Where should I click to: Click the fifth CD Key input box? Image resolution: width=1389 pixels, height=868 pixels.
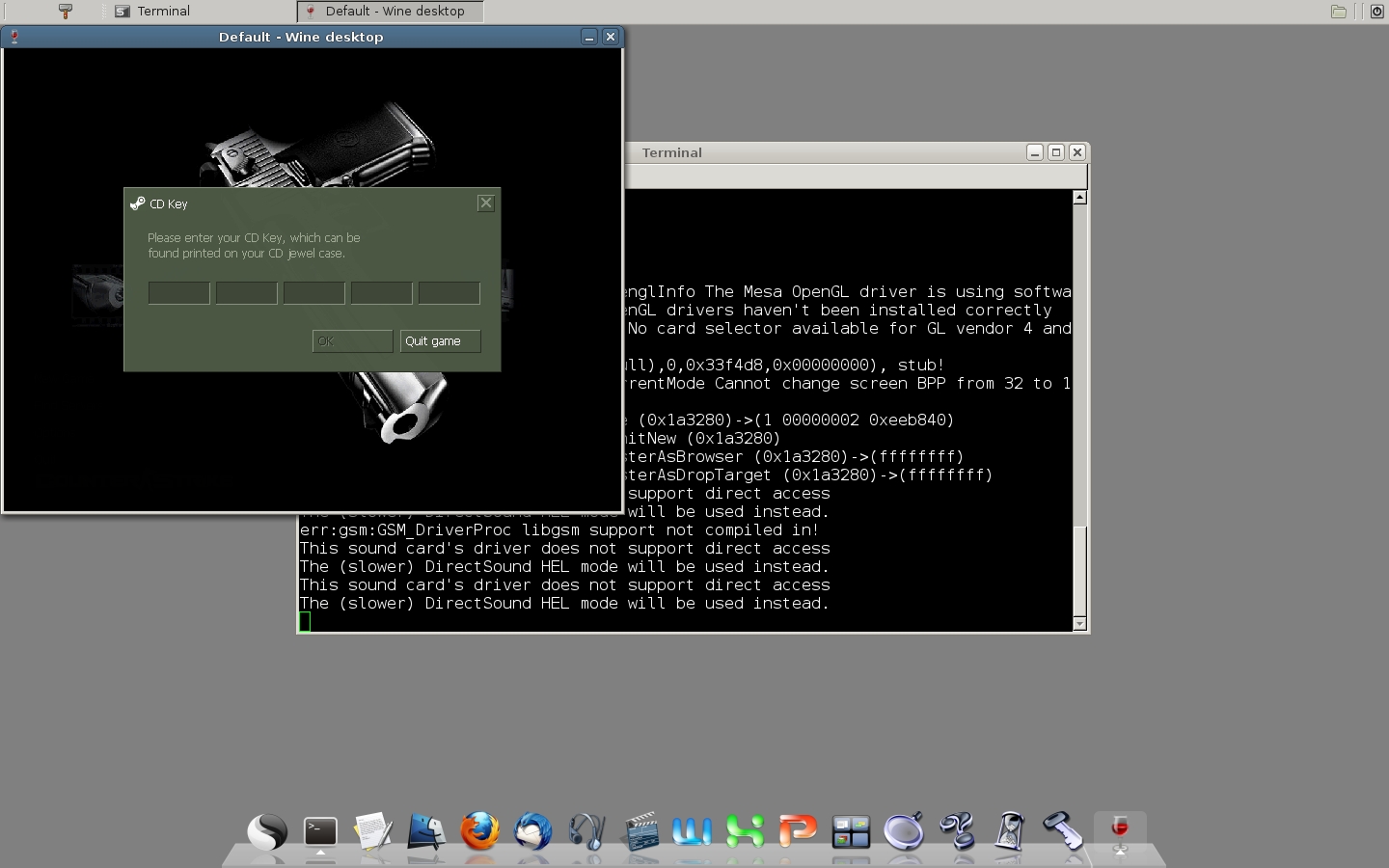[449, 293]
